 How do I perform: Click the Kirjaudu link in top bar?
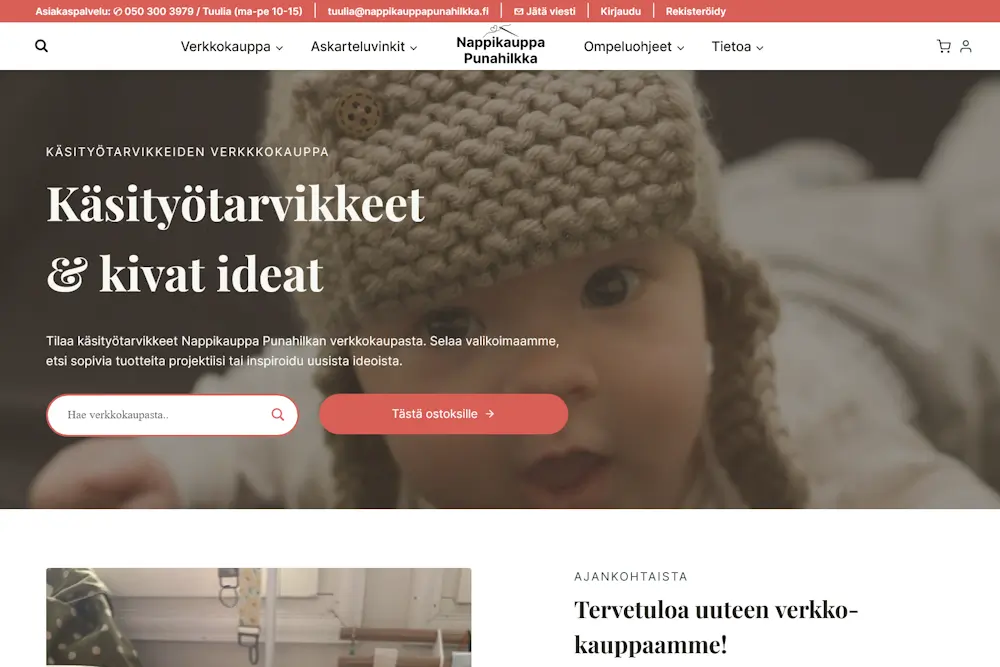tap(621, 11)
